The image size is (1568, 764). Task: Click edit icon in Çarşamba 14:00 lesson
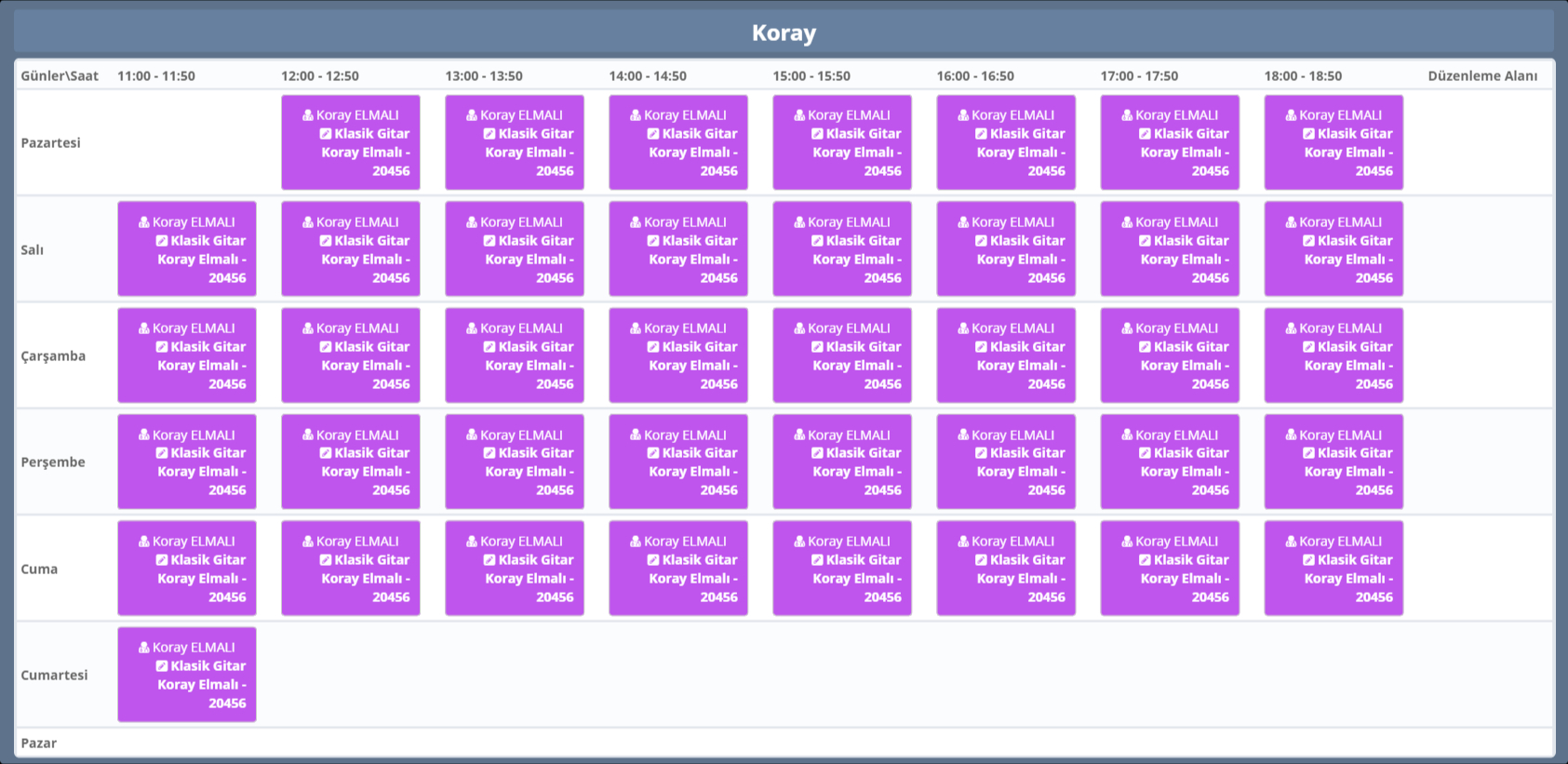click(x=653, y=347)
